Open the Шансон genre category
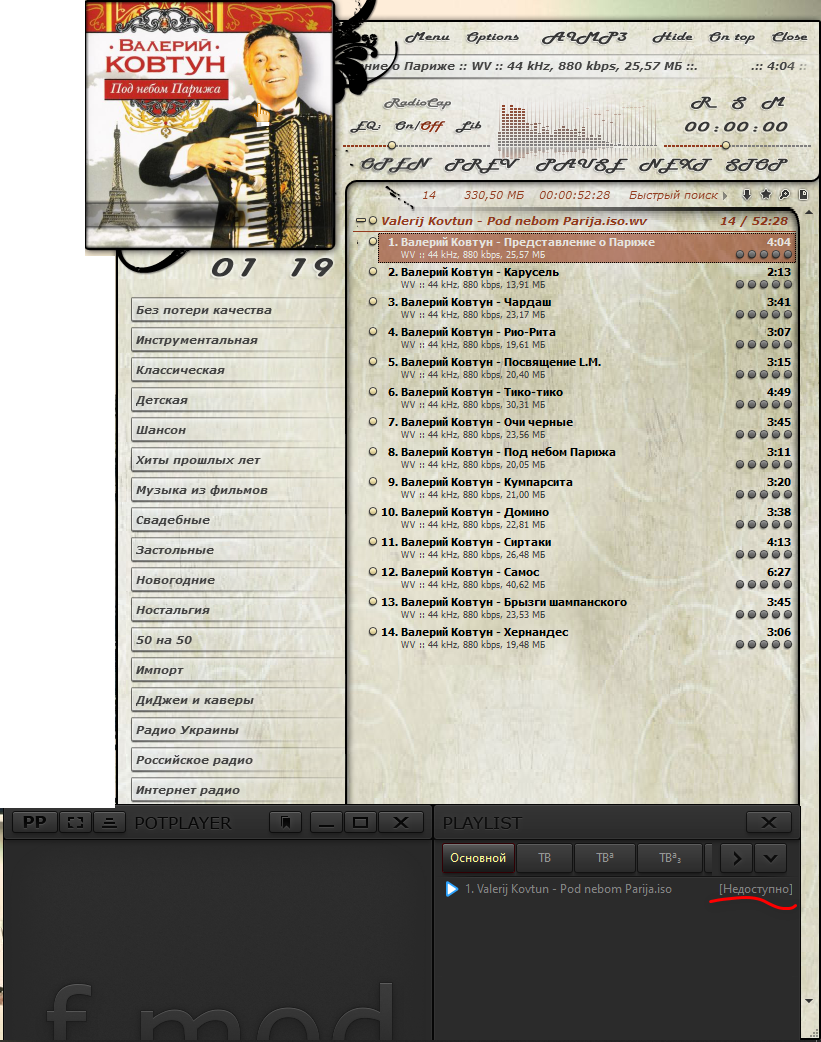The image size is (821, 1042). point(237,430)
